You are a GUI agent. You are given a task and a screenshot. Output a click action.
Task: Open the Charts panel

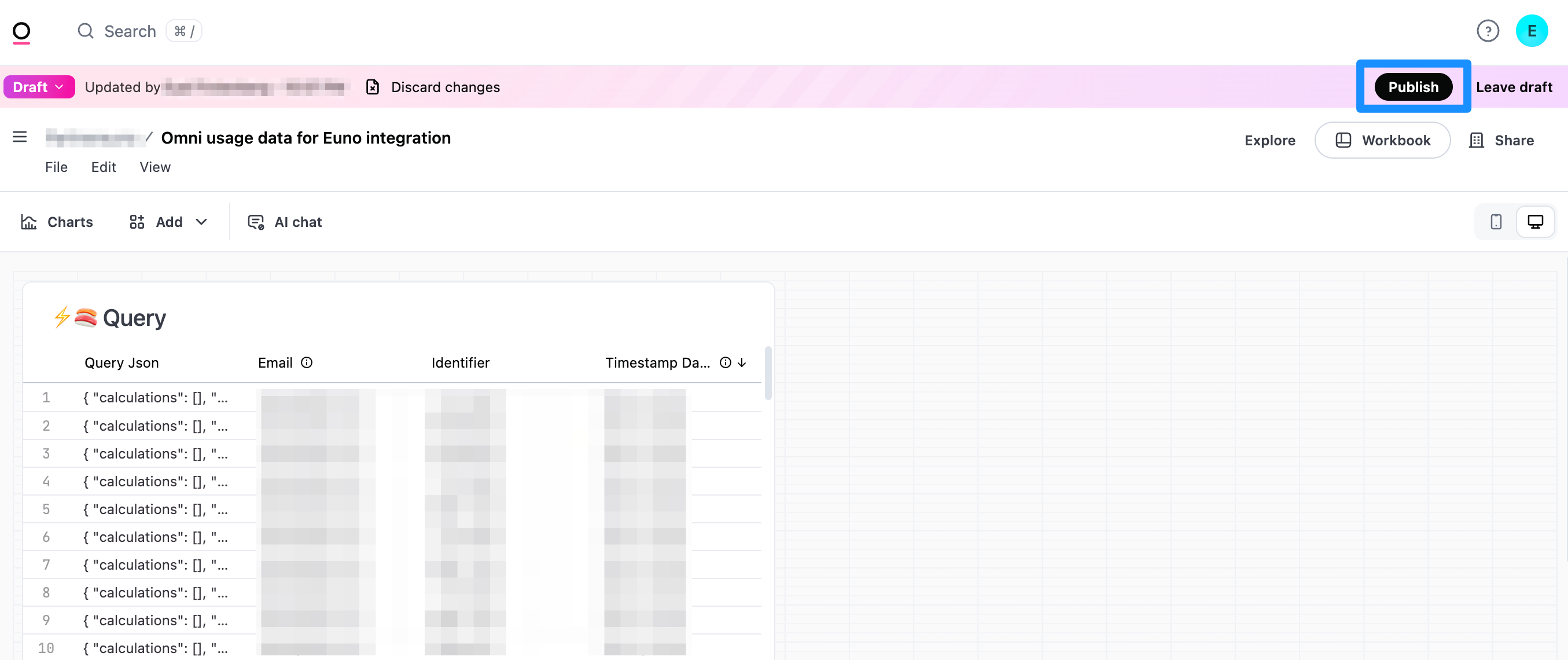point(57,222)
